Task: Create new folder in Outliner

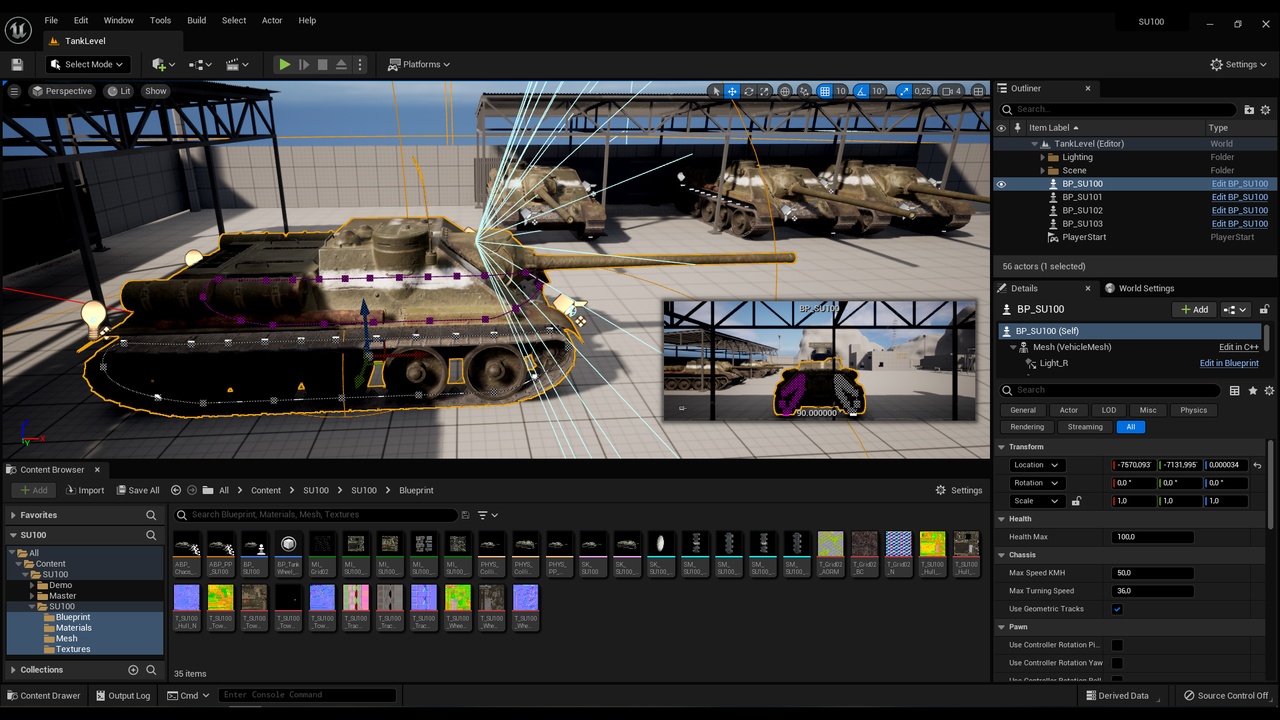Action: coord(1249,110)
